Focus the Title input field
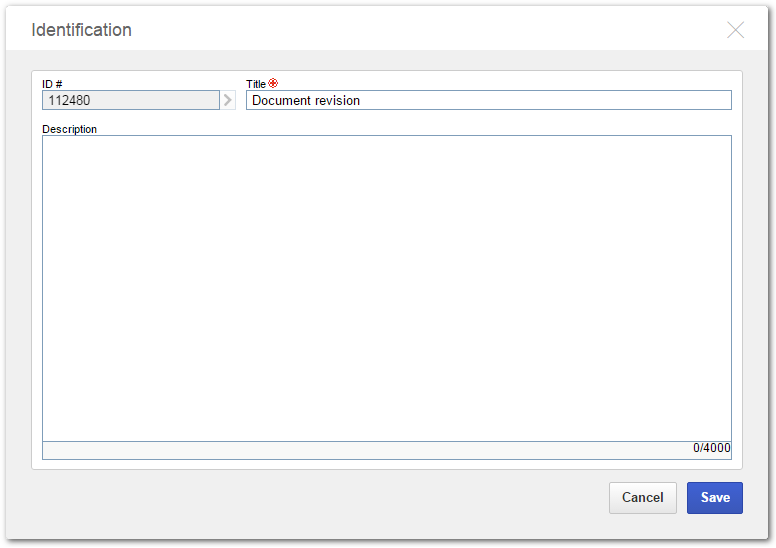The height and width of the screenshot is (548, 776). (488, 100)
